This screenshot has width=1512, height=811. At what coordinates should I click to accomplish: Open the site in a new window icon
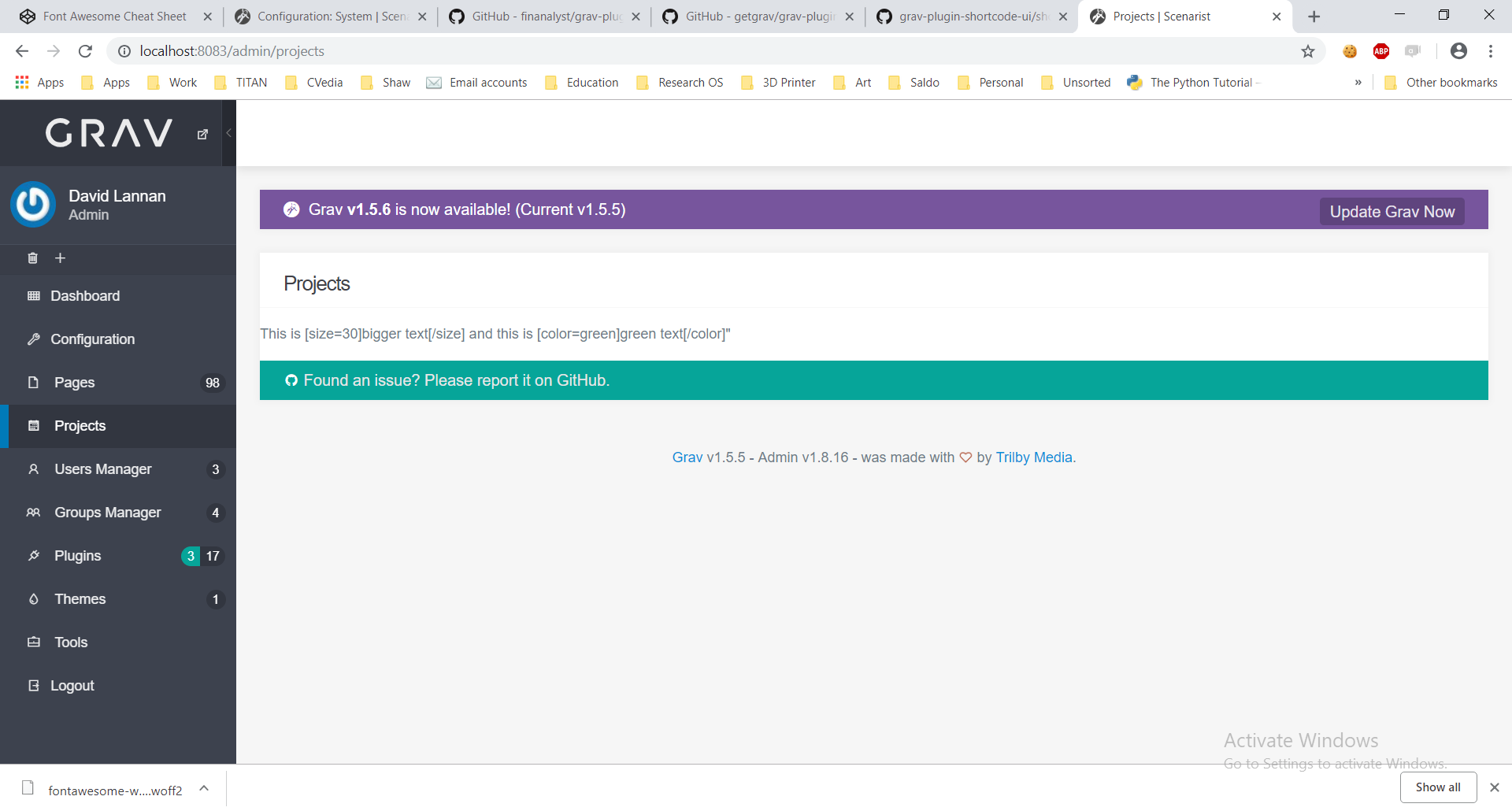pyautogui.click(x=202, y=134)
